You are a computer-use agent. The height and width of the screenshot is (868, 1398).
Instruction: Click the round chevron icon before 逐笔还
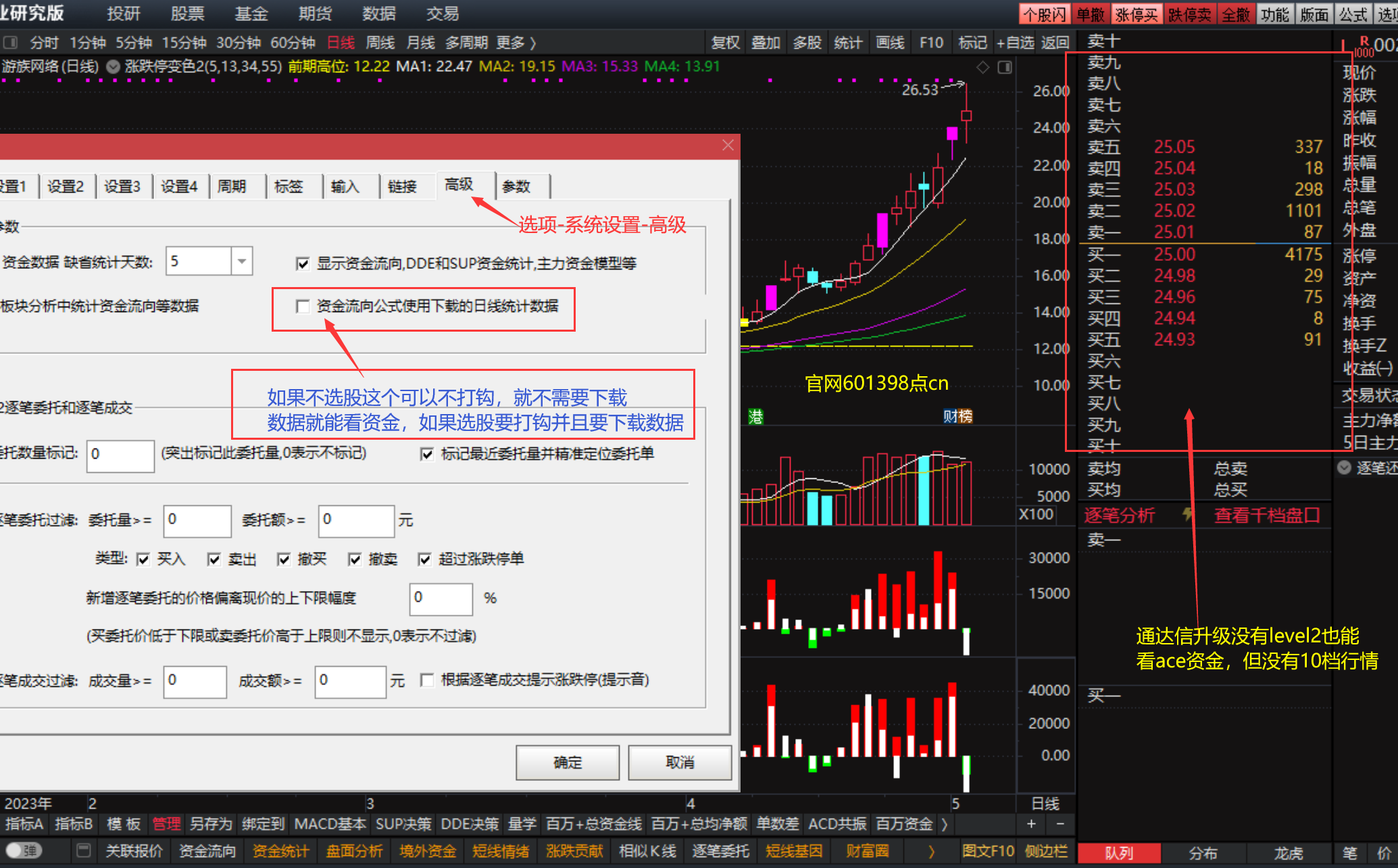[1344, 467]
